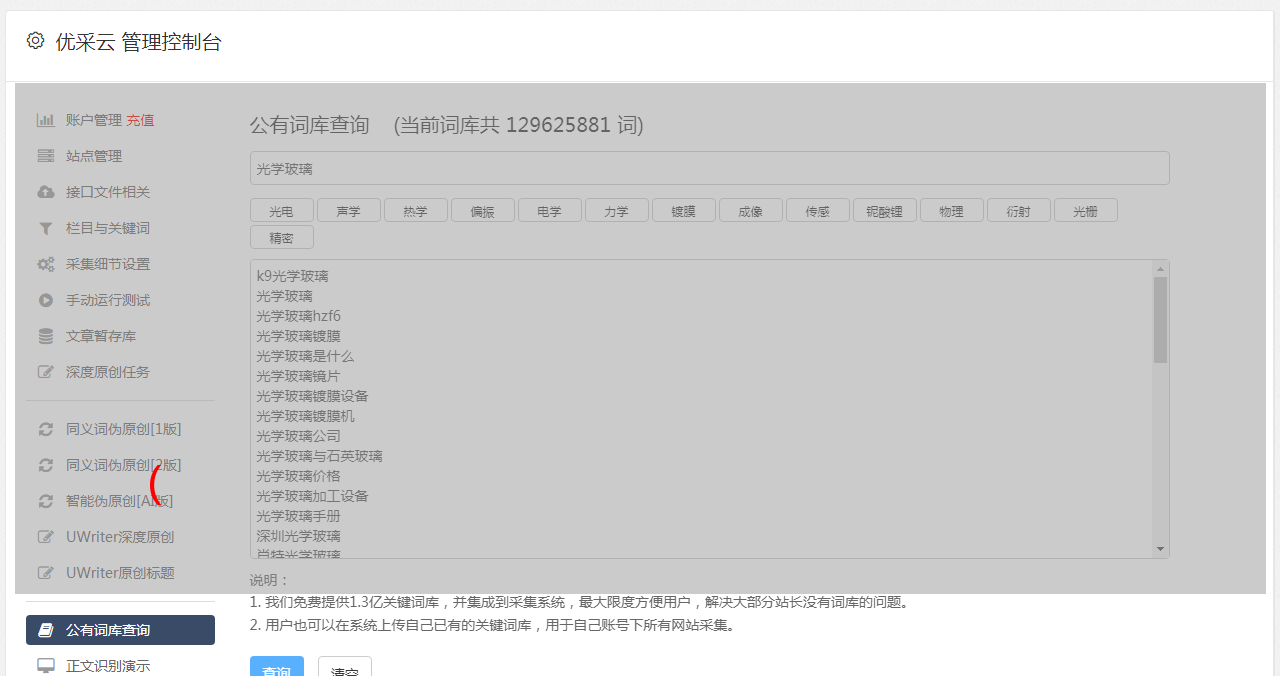Screen dimensions: 1280x676
Task: Select the 热学 tag
Action: [x=416, y=210]
